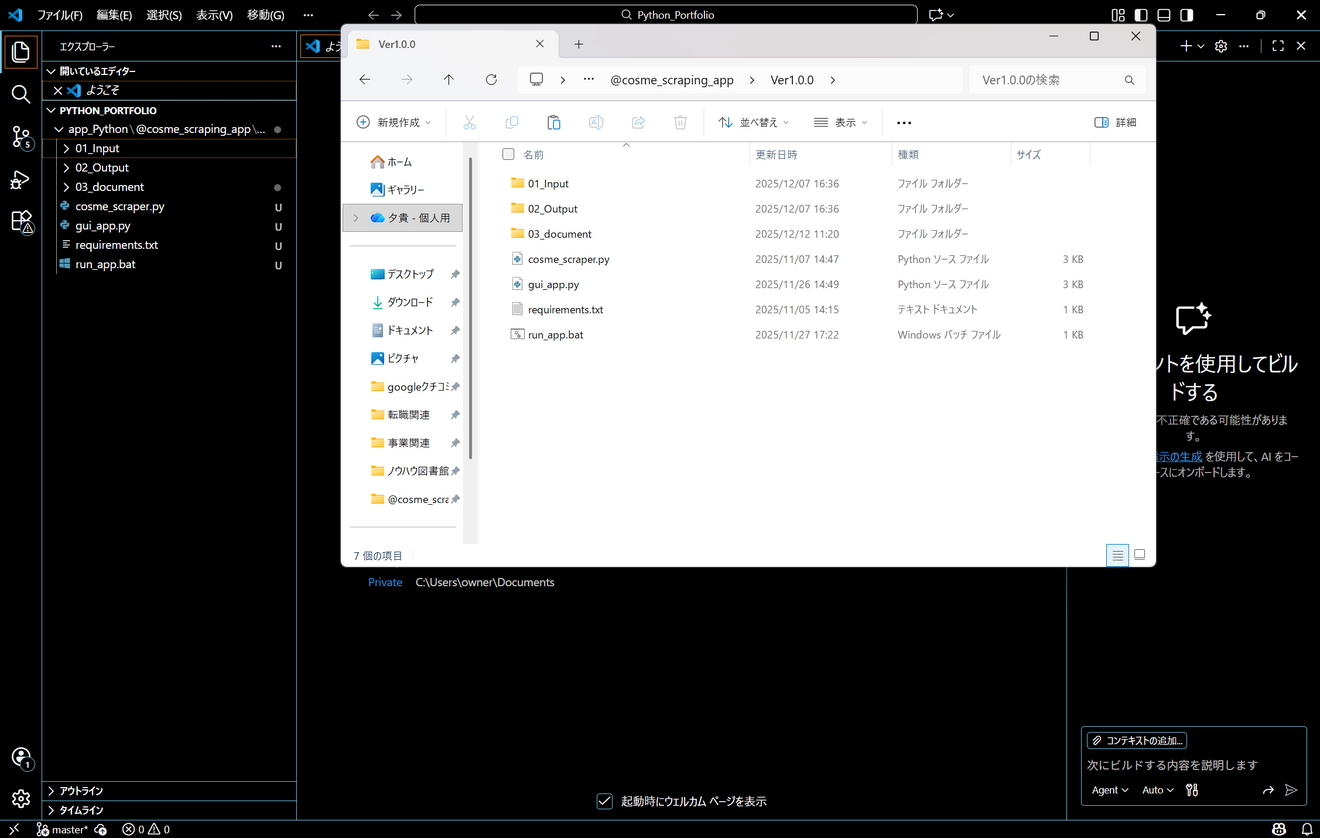Click the Copy icon in the File Explorer toolbar

pos(511,122)
